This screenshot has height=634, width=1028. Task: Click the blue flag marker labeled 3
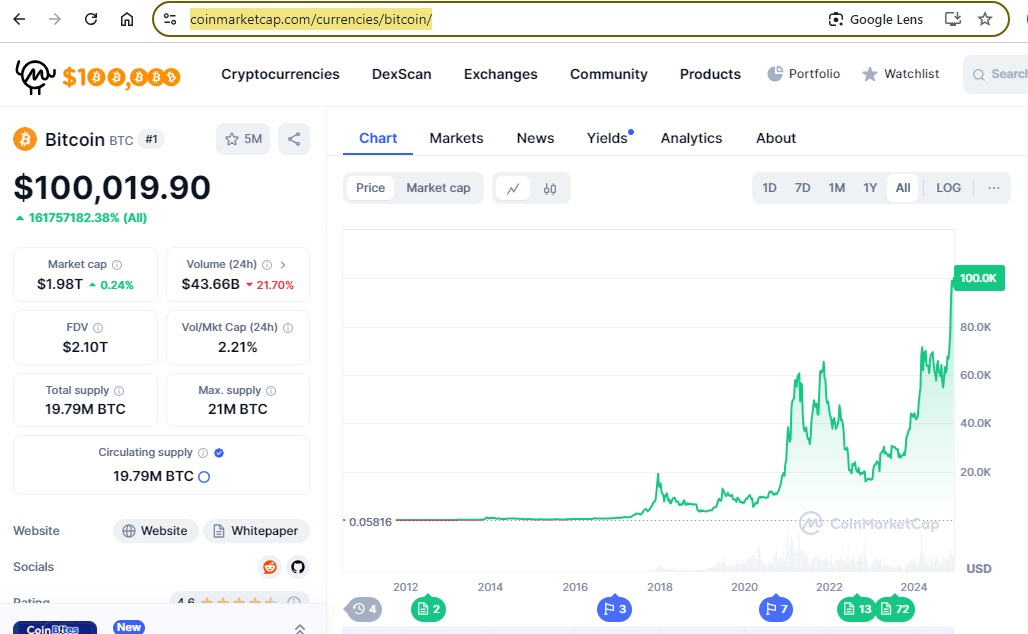coord(614,609)
